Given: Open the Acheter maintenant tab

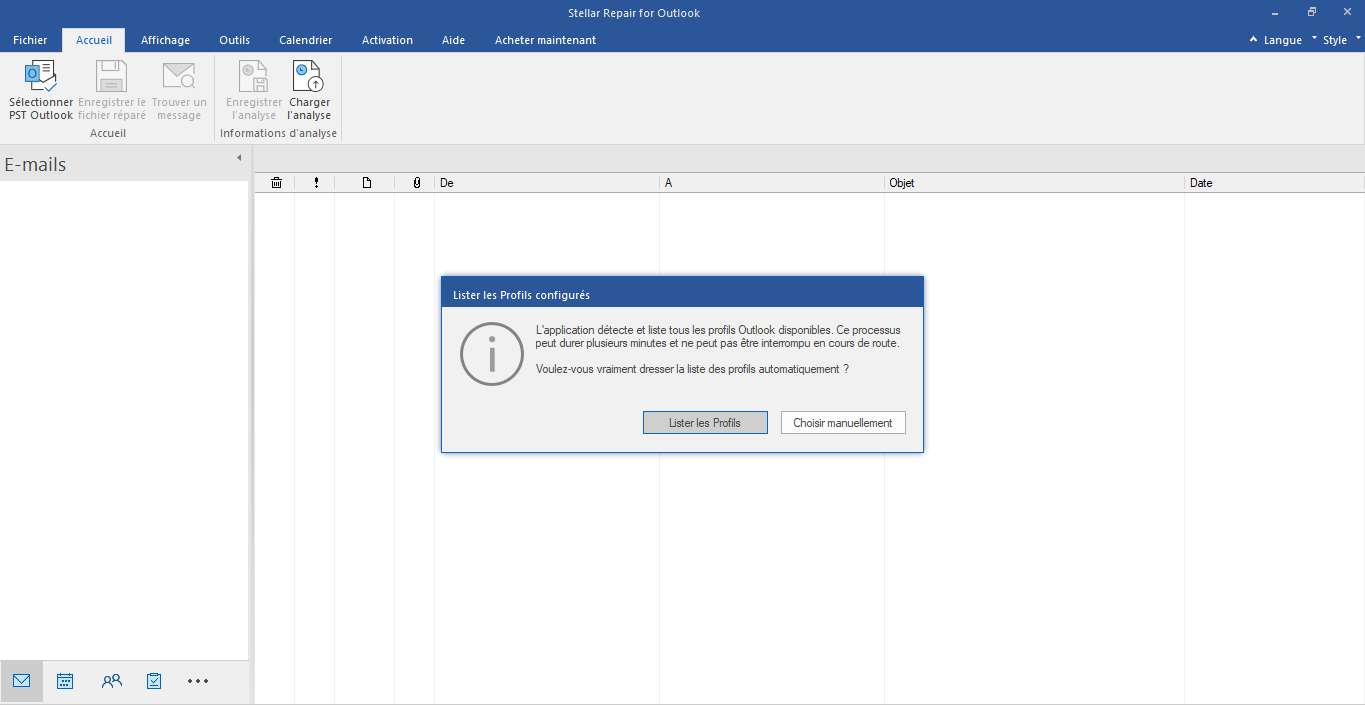Looking at the screenshot, I should click(x=545, y=40).
